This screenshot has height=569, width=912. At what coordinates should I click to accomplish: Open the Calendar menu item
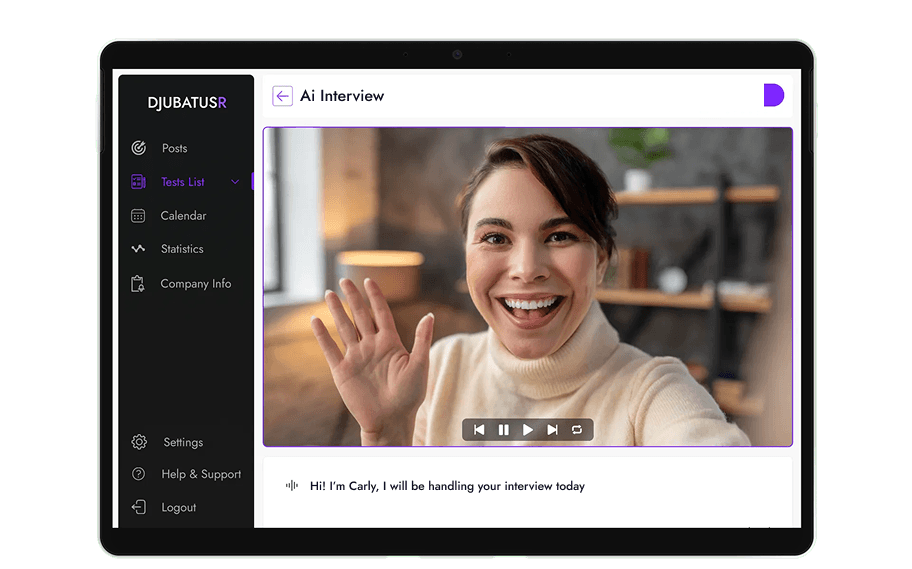pyautogui.click(x=183, y=216)
